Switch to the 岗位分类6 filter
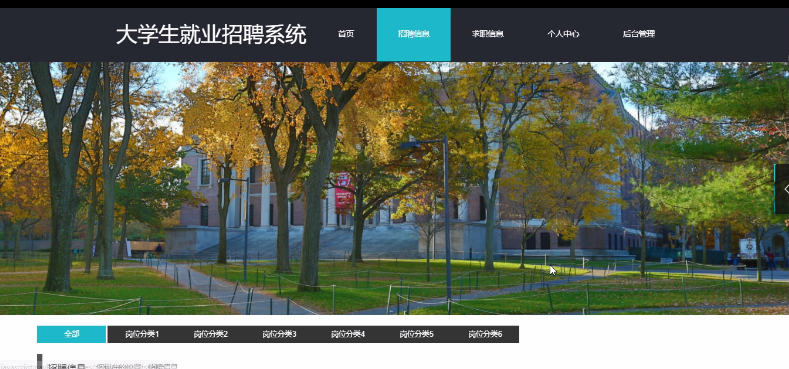The image size is (789, 369). click(485, 334)
